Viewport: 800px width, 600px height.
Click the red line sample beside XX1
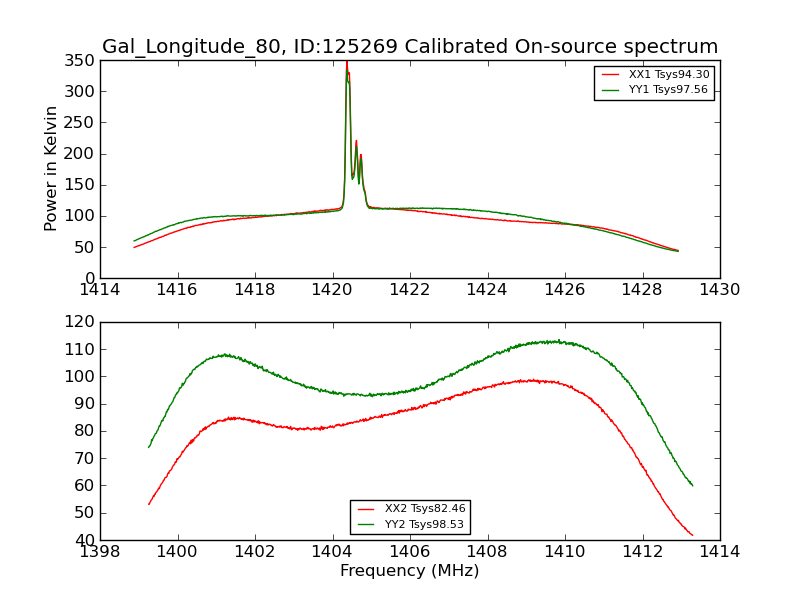click(x=610, y=75)
